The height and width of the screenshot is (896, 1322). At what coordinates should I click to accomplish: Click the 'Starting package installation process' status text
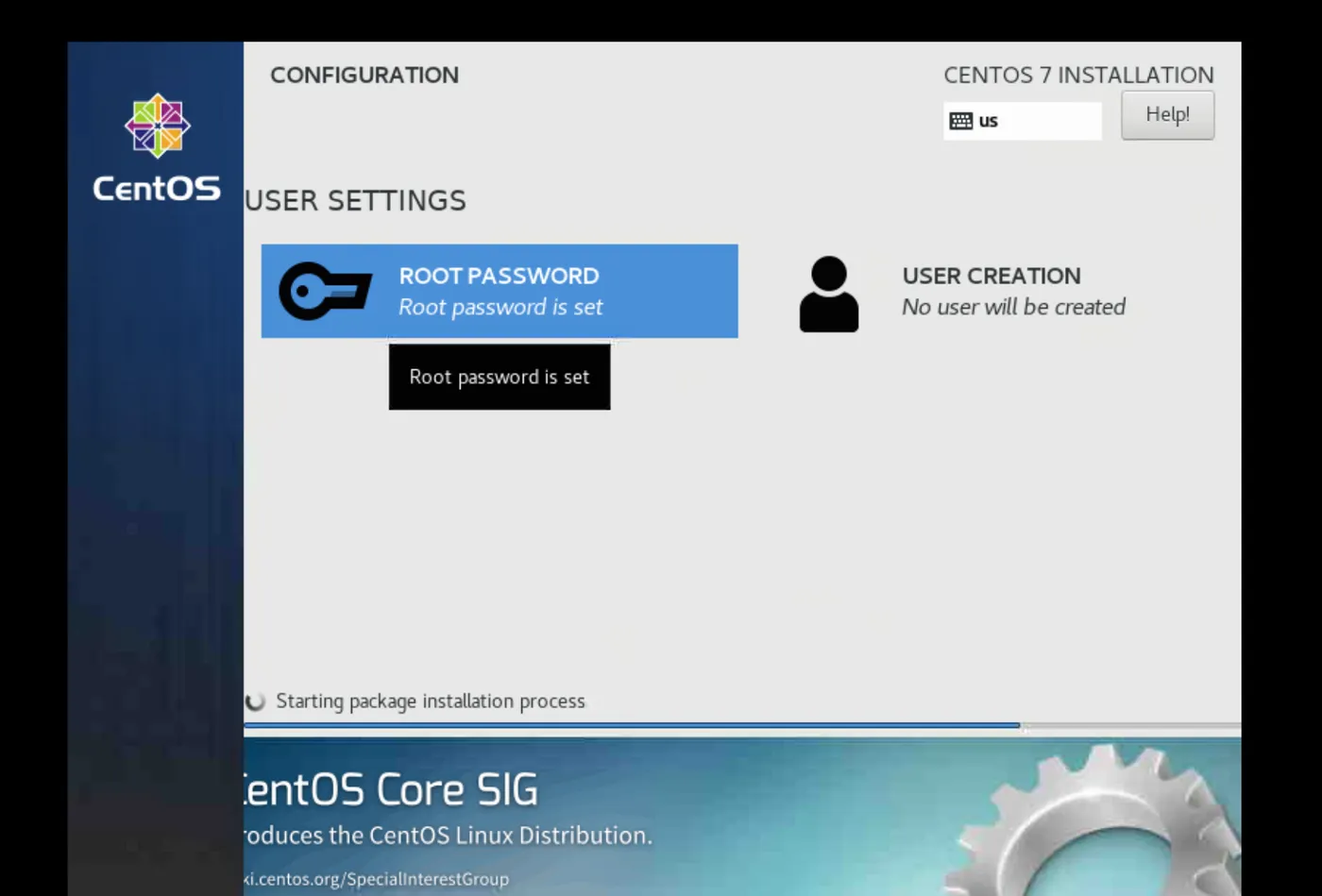click(431, 702)
